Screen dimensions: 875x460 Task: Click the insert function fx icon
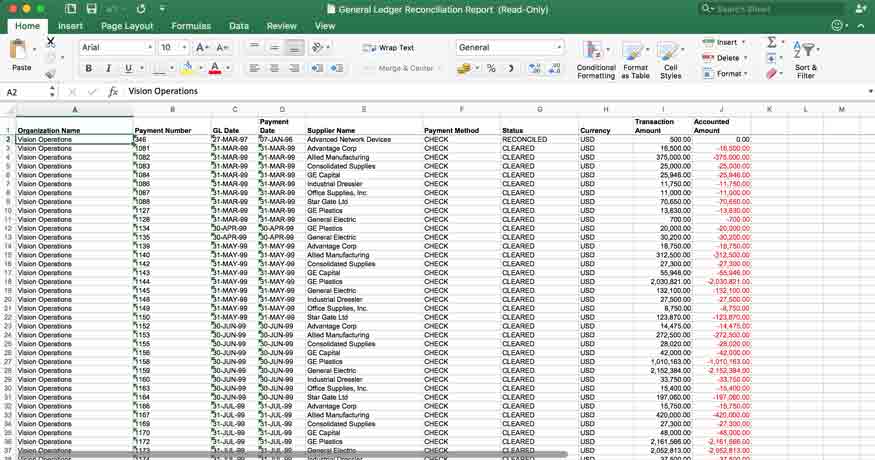tap(113, 91)
